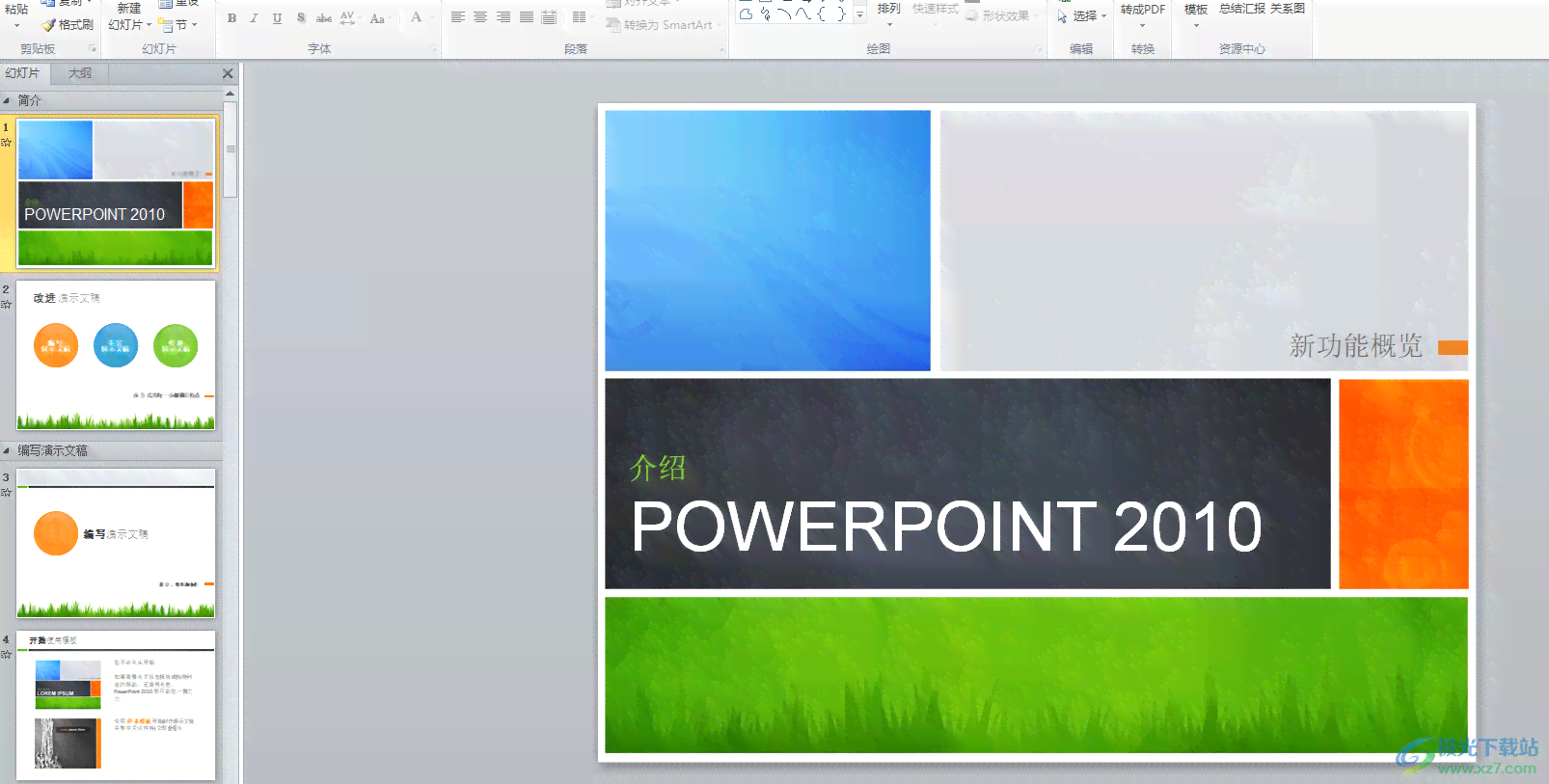Select slide 4 thumbnail 开始使用模板
Screen dimensions: 1549x784
click(116, 705)
